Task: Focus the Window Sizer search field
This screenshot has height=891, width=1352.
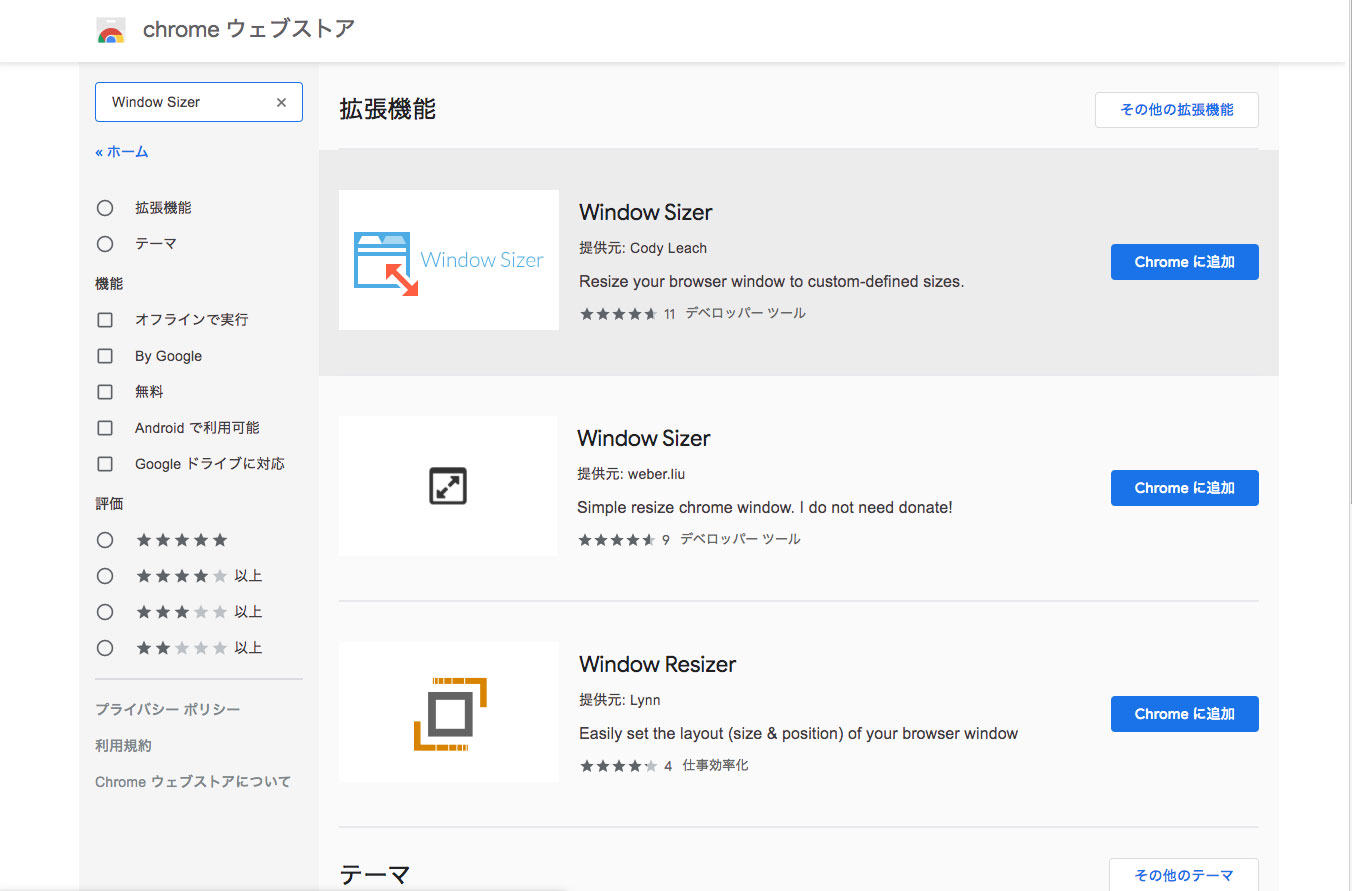Action: (185, 102)
